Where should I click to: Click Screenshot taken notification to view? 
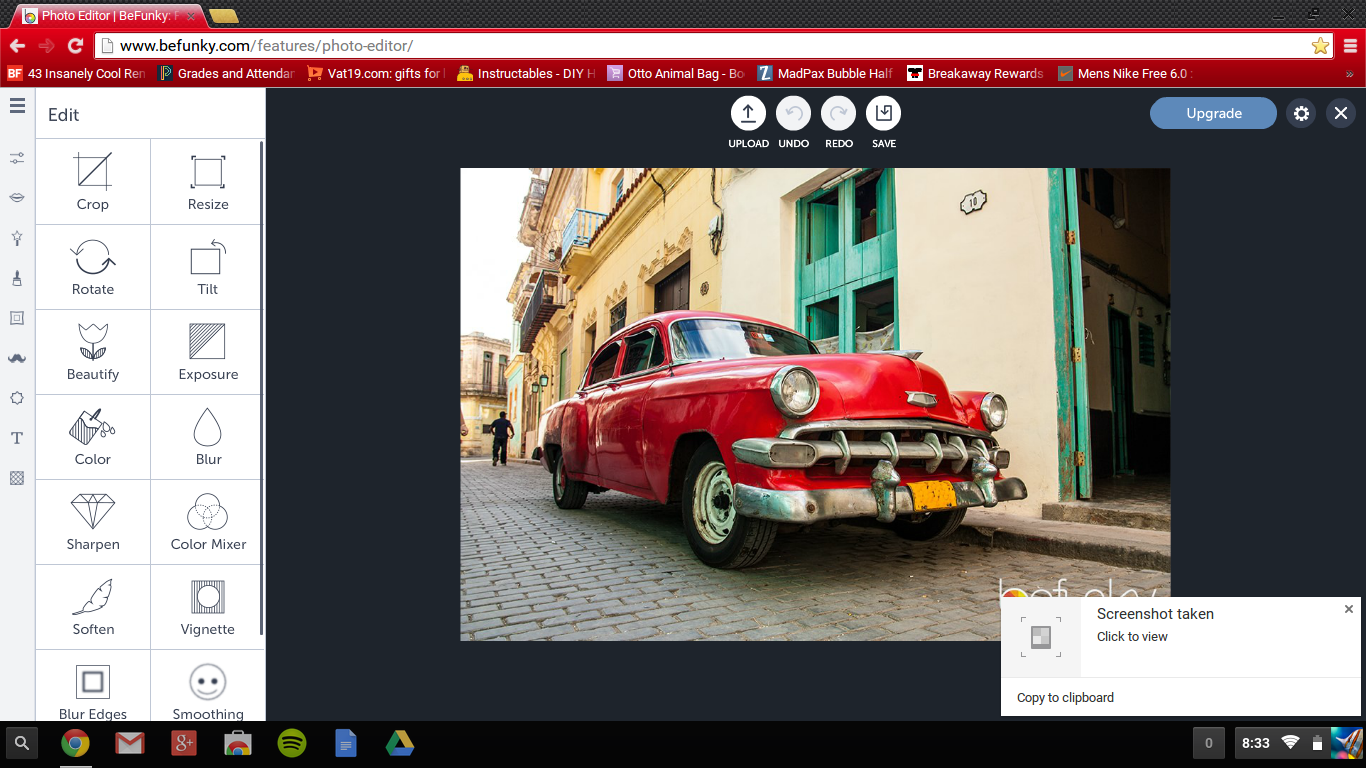1180,637
